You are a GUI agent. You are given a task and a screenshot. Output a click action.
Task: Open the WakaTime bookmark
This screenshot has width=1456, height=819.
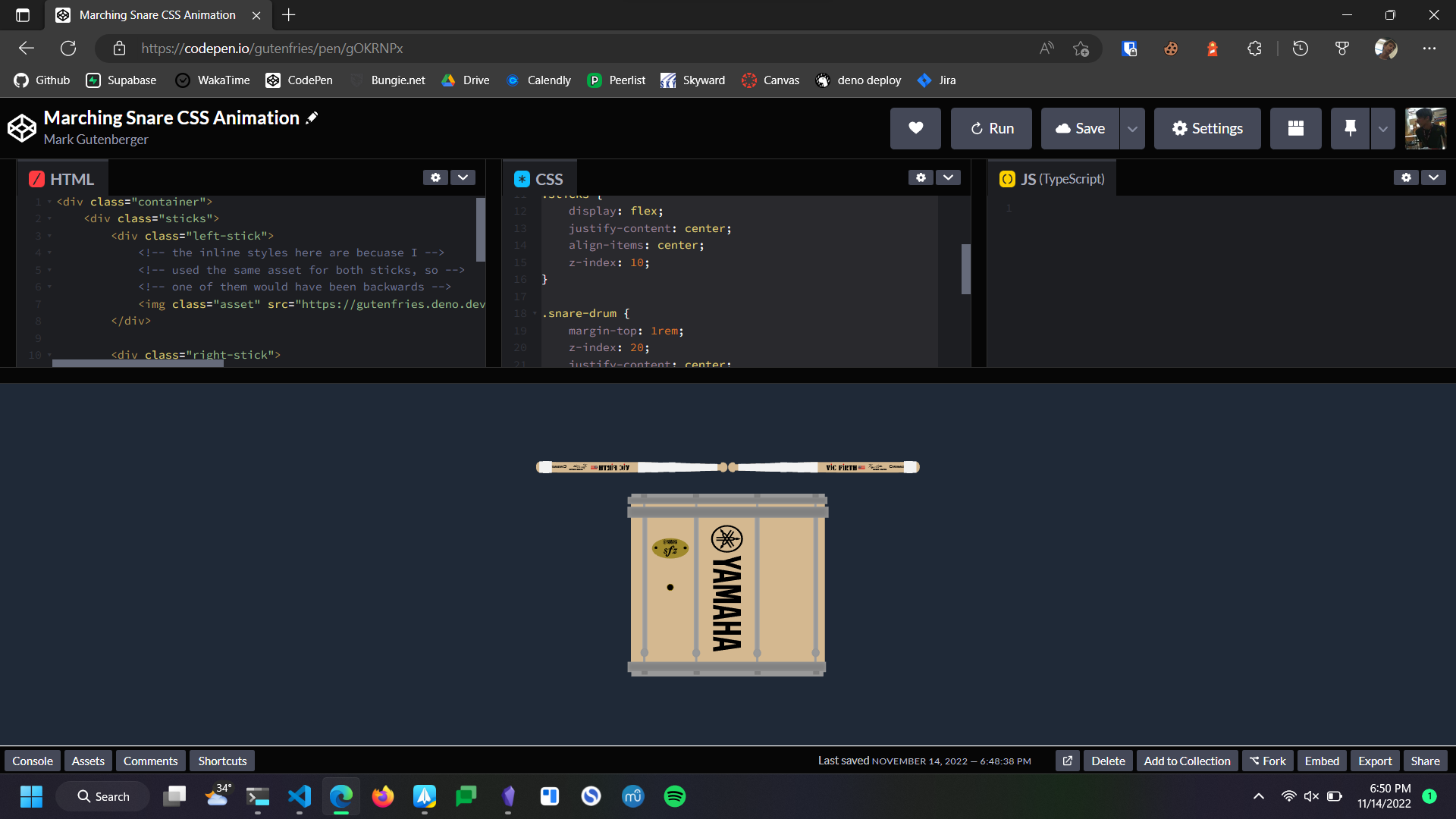212,80
